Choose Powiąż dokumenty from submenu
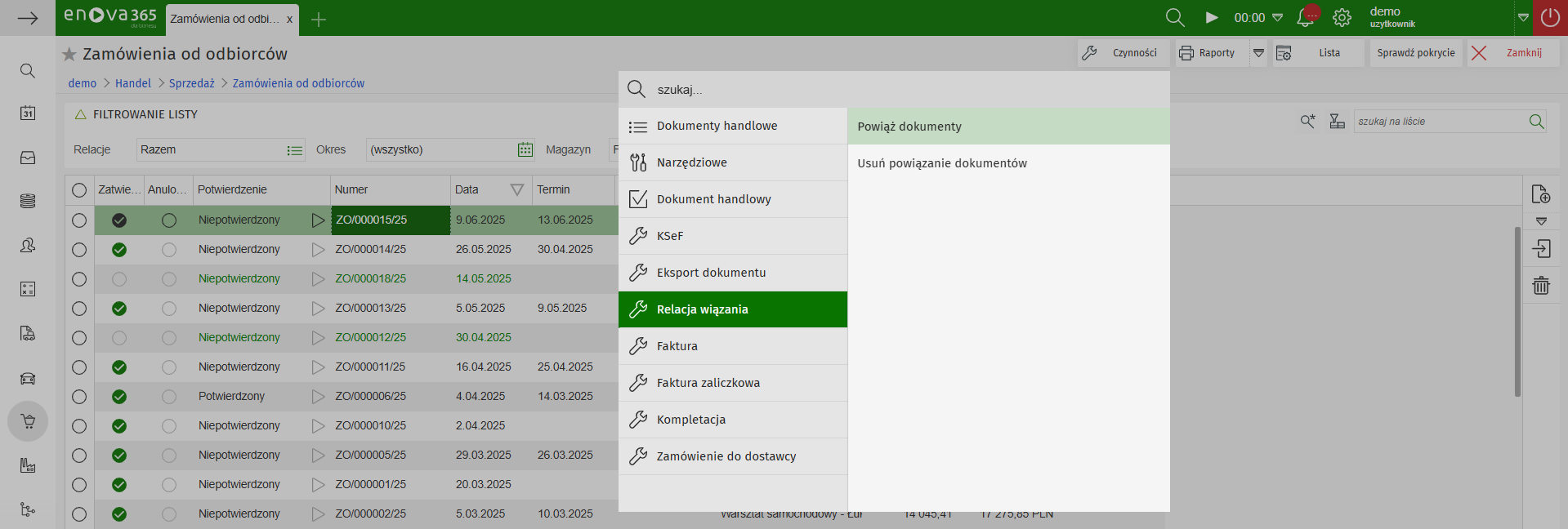 point(909,127)
